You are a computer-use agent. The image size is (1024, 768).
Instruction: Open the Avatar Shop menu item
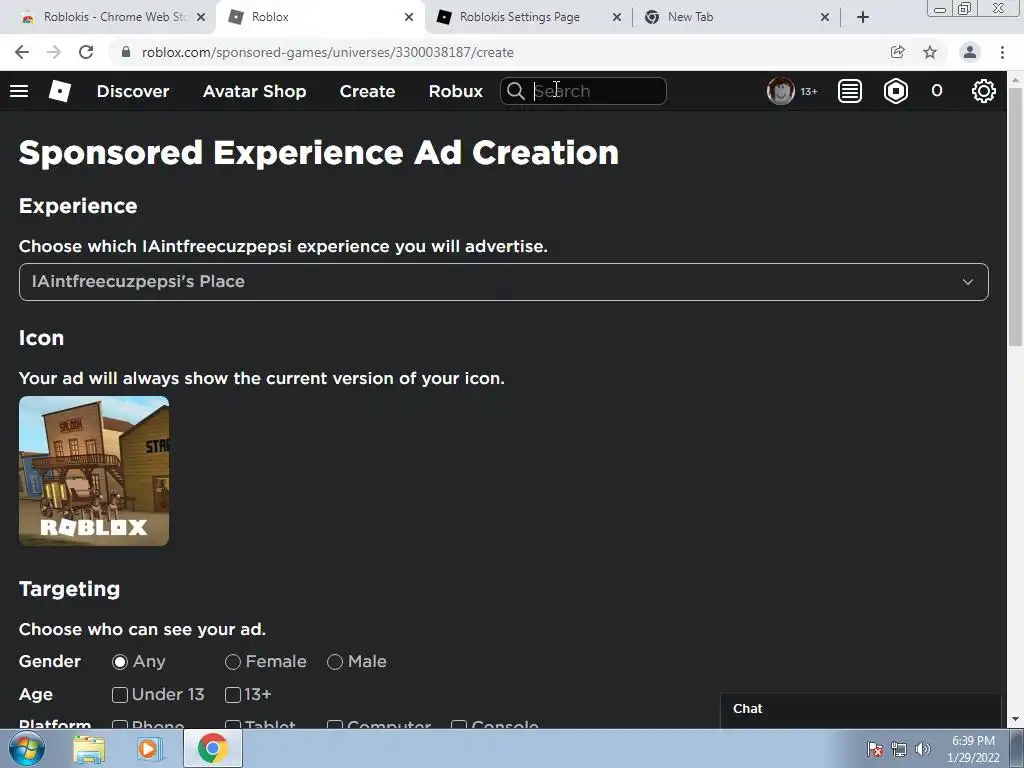click(x=255, y=91)
